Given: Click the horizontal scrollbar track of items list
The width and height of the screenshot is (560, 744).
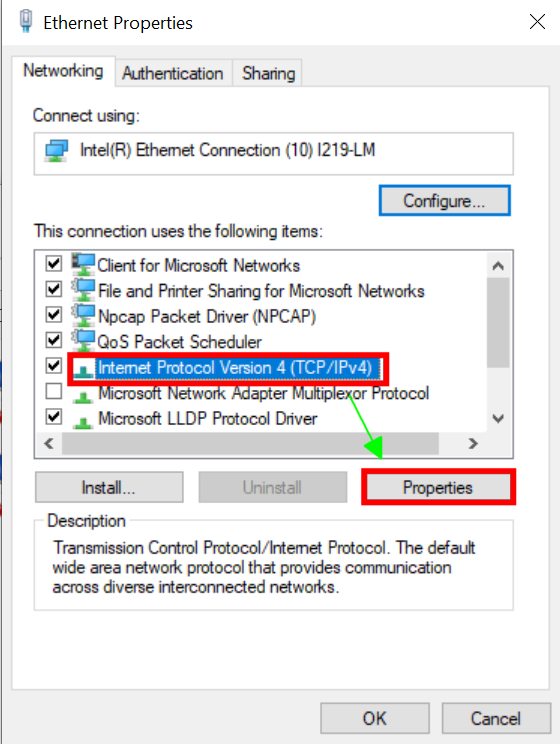Looking at the screenshot, I should (x=250, y=444).
